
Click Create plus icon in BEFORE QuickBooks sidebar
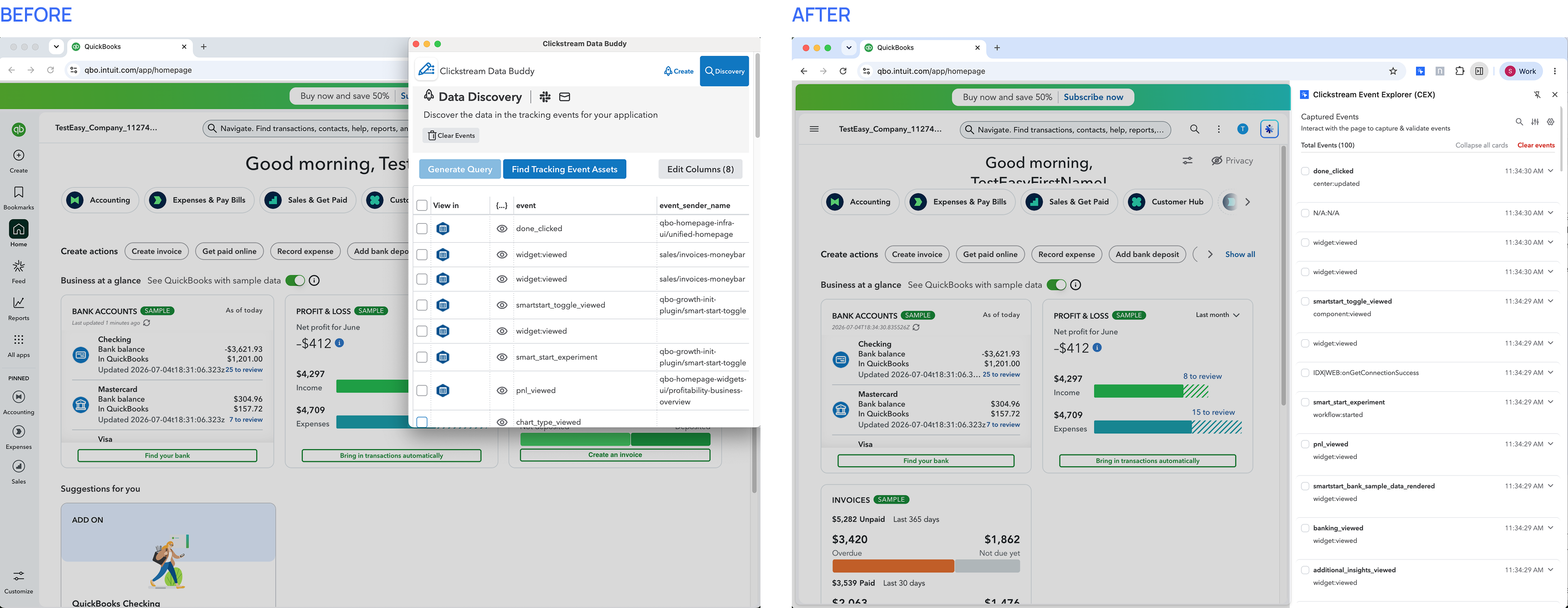pyautogui.click(x=19, y=155)
